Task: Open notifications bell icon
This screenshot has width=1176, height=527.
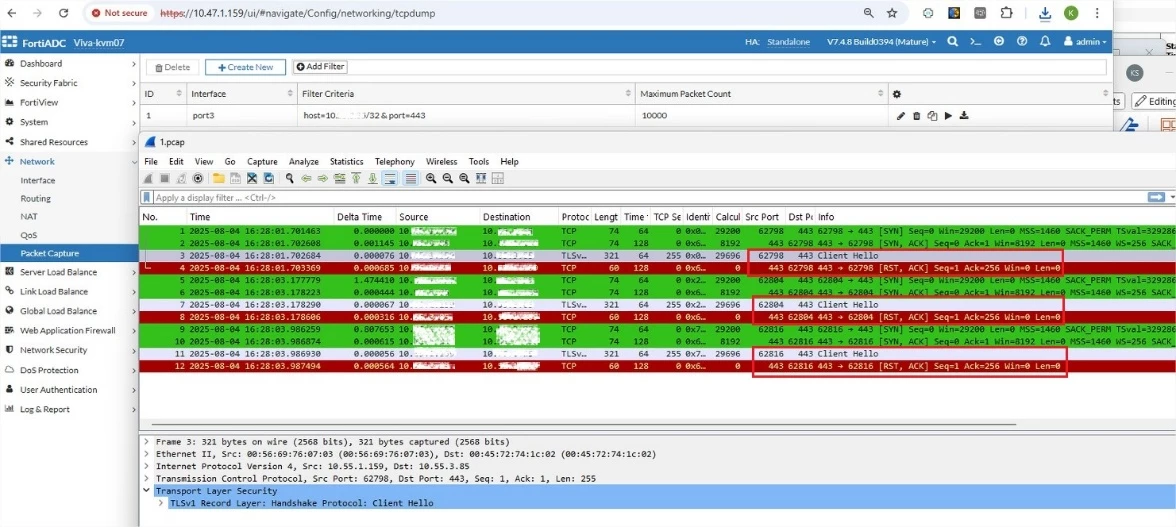Action: 1045,42
